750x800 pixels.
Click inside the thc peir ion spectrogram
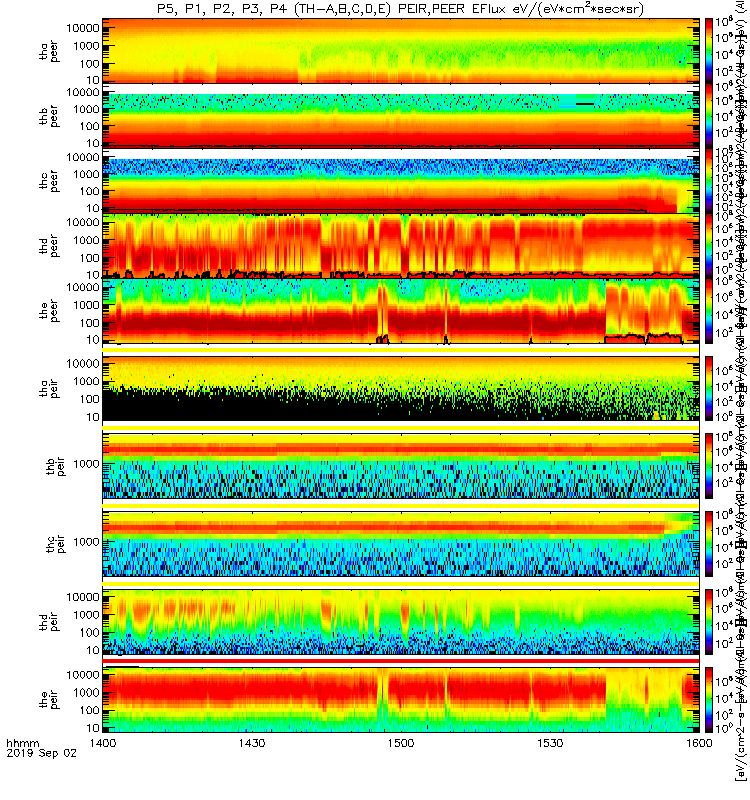pyautogui.click(x=401, y=543)
